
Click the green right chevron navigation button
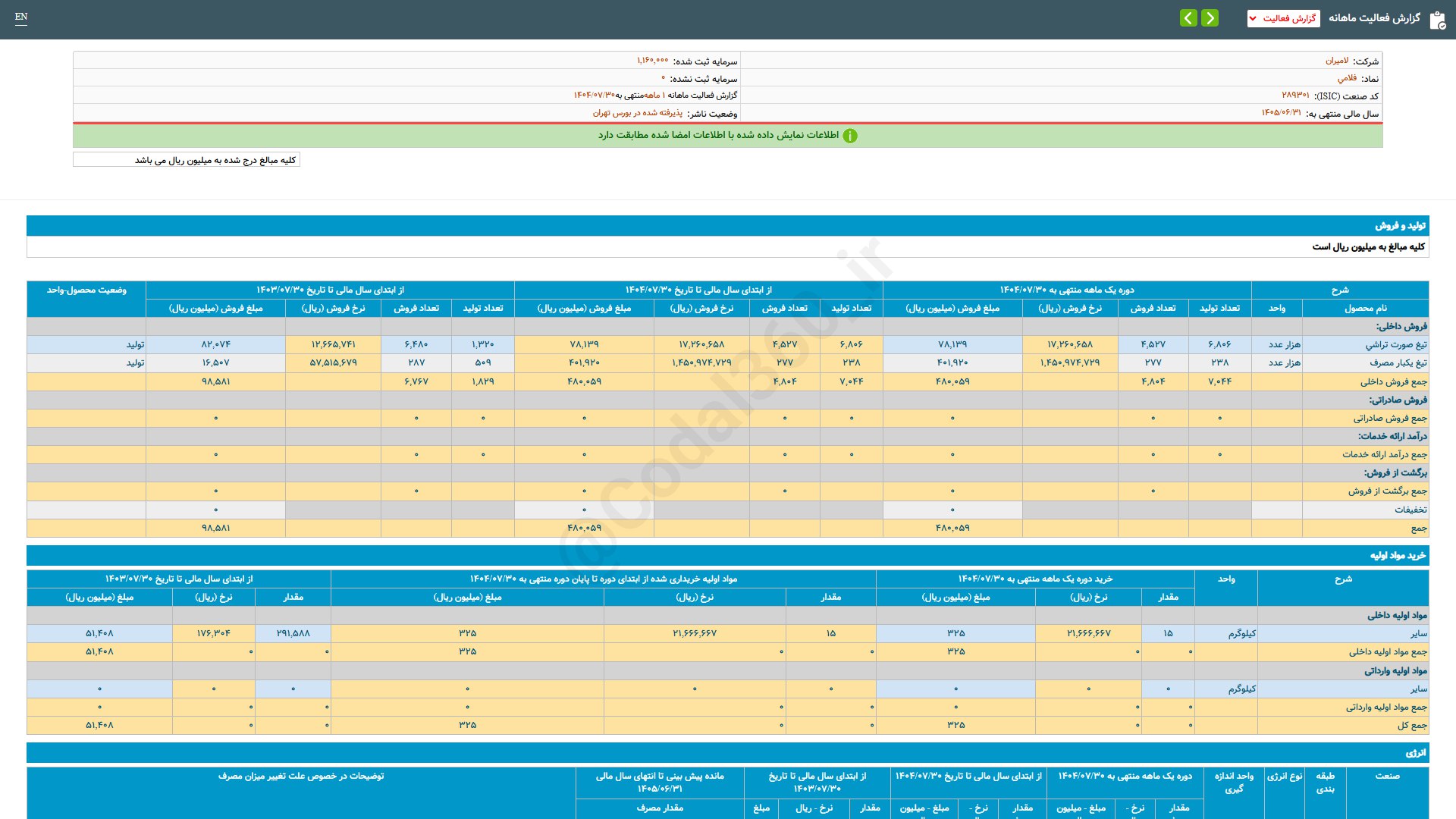tap(1210, 17)
